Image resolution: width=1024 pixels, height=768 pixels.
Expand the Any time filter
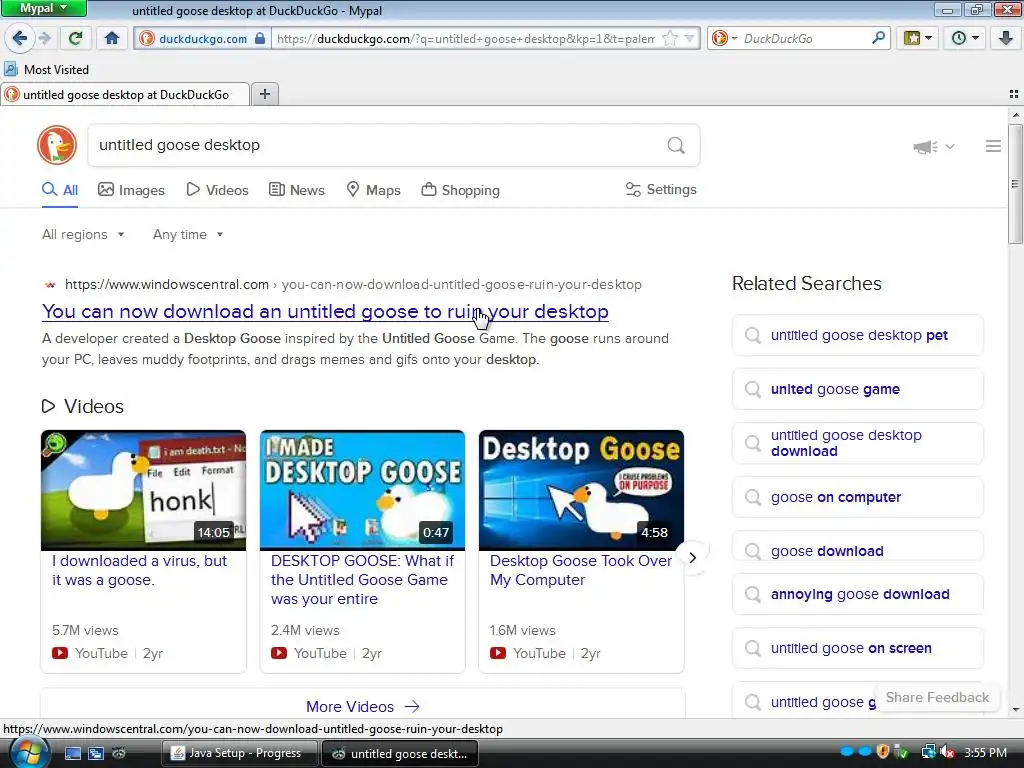coord(188,234)
